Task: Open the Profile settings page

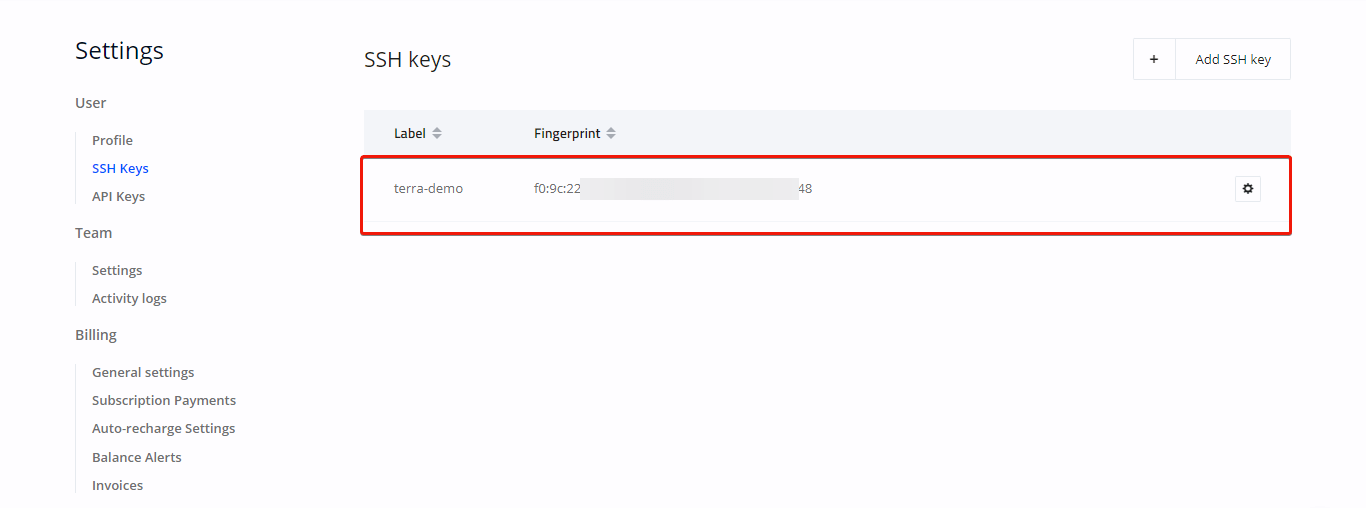Action: [x=112, y=140]
